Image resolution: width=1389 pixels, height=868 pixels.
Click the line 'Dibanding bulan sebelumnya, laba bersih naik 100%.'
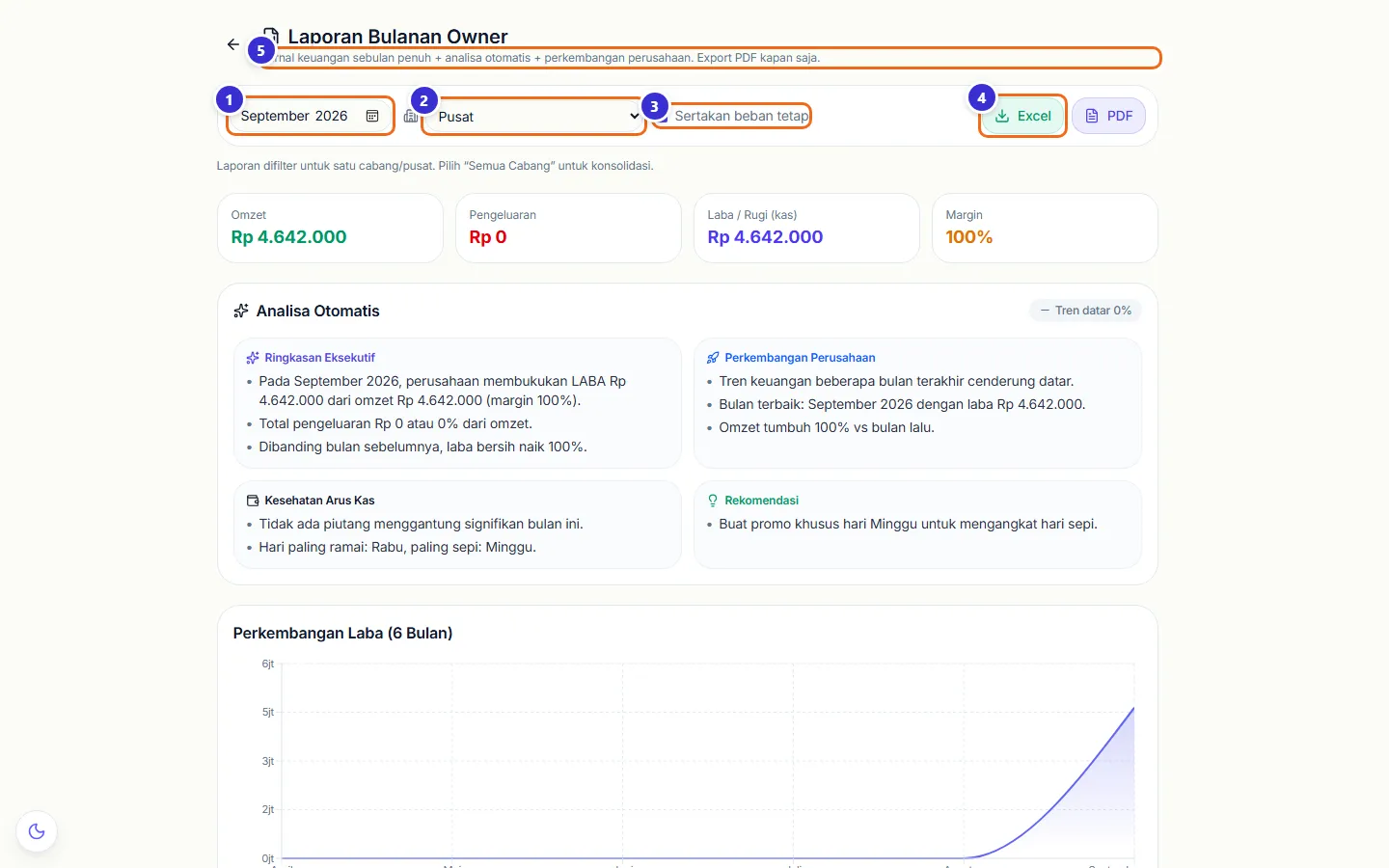click(x=422, y=447)
